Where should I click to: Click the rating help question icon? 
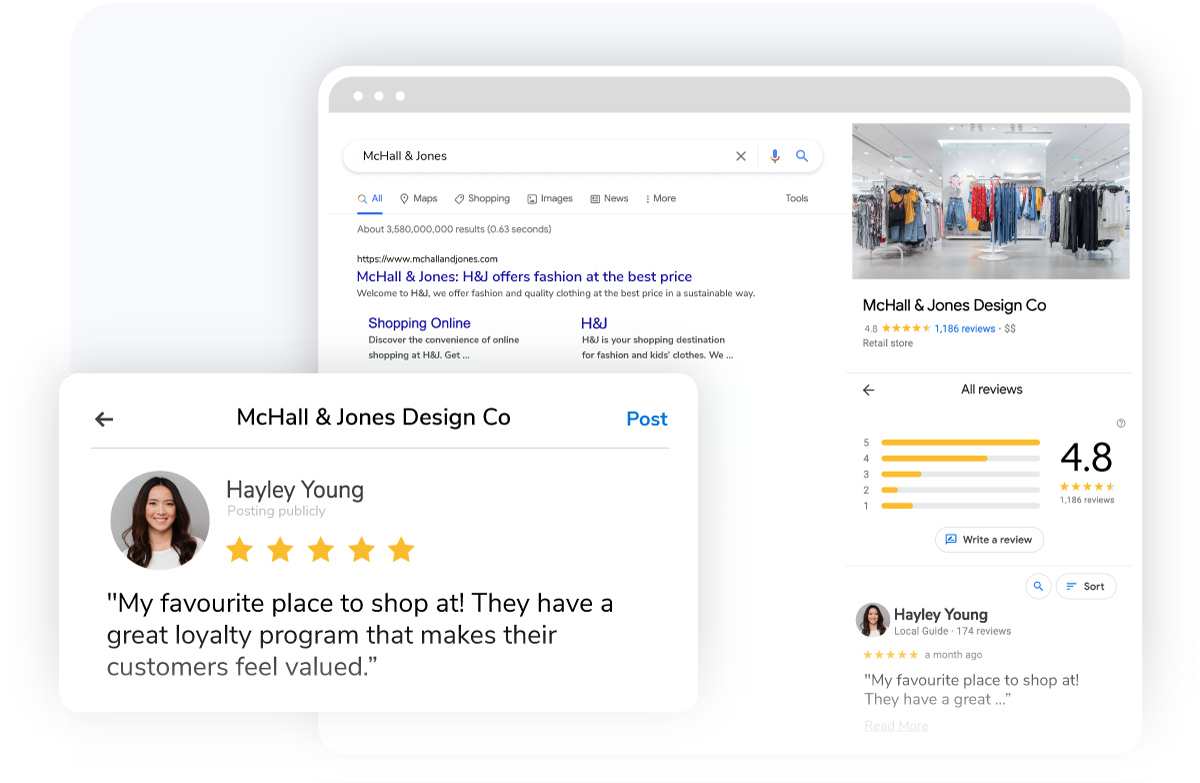pos(1121,423)
